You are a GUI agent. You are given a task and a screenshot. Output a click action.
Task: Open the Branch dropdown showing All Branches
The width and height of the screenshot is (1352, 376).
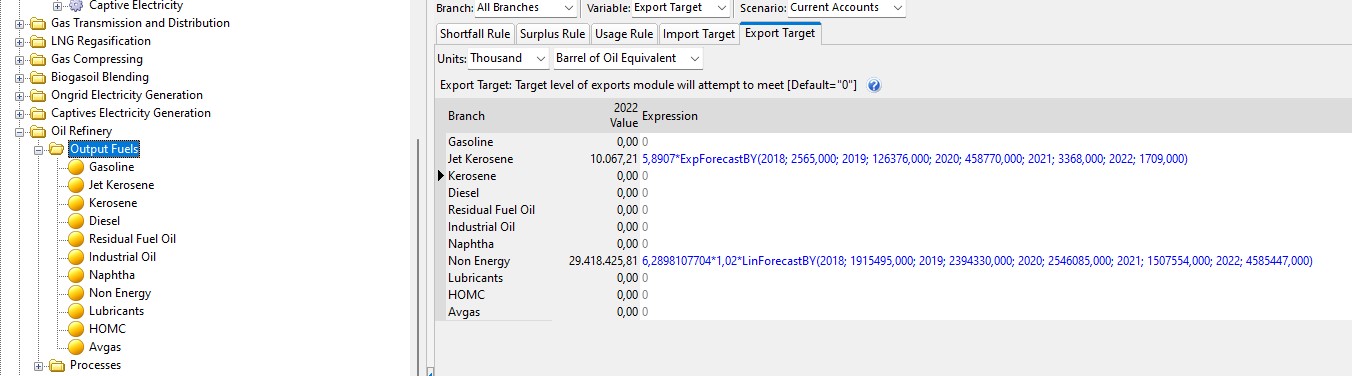[x=524, y=8]
